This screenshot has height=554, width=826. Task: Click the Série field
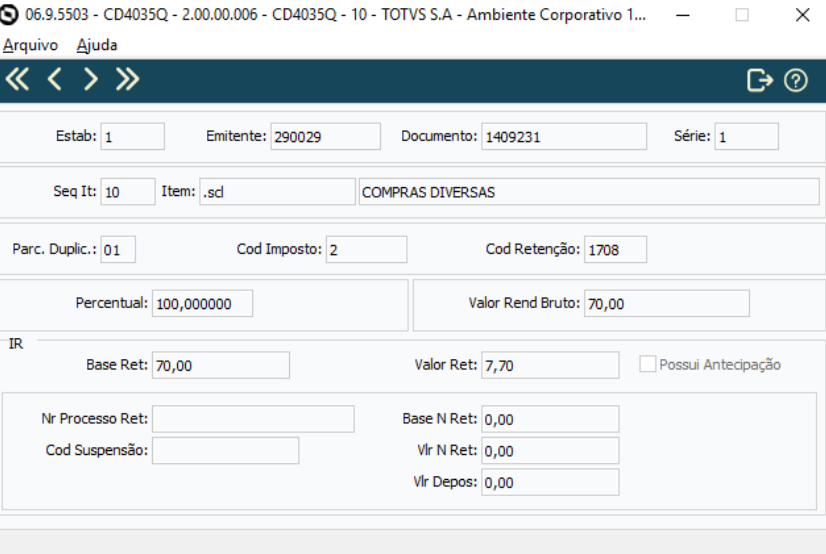point(746,136)
